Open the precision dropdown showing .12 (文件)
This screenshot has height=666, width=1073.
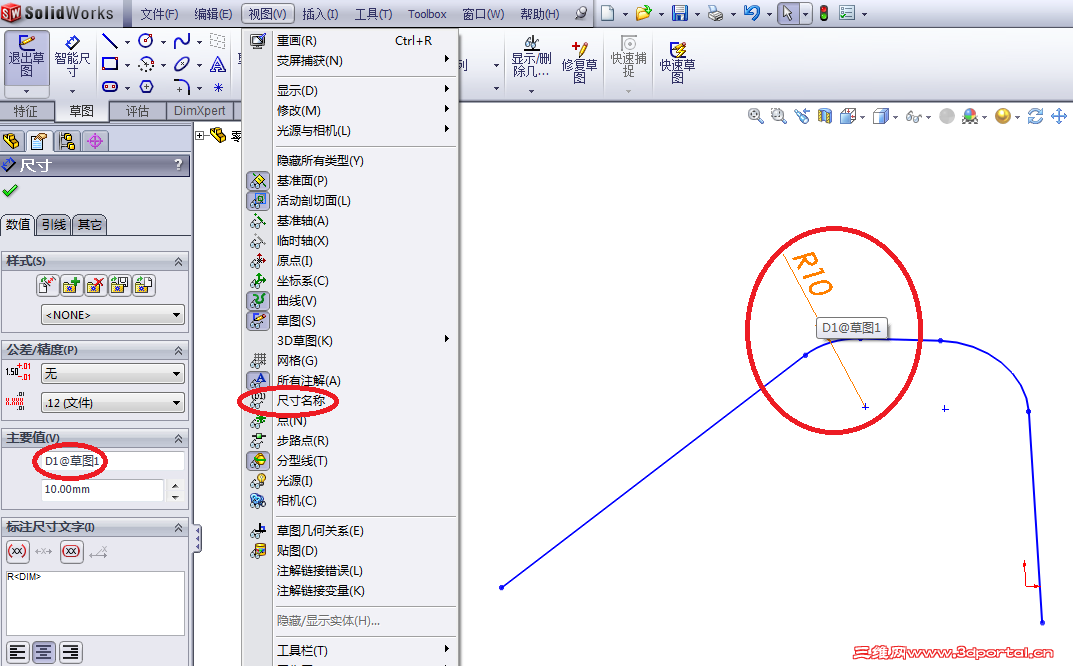coord(111,401)
